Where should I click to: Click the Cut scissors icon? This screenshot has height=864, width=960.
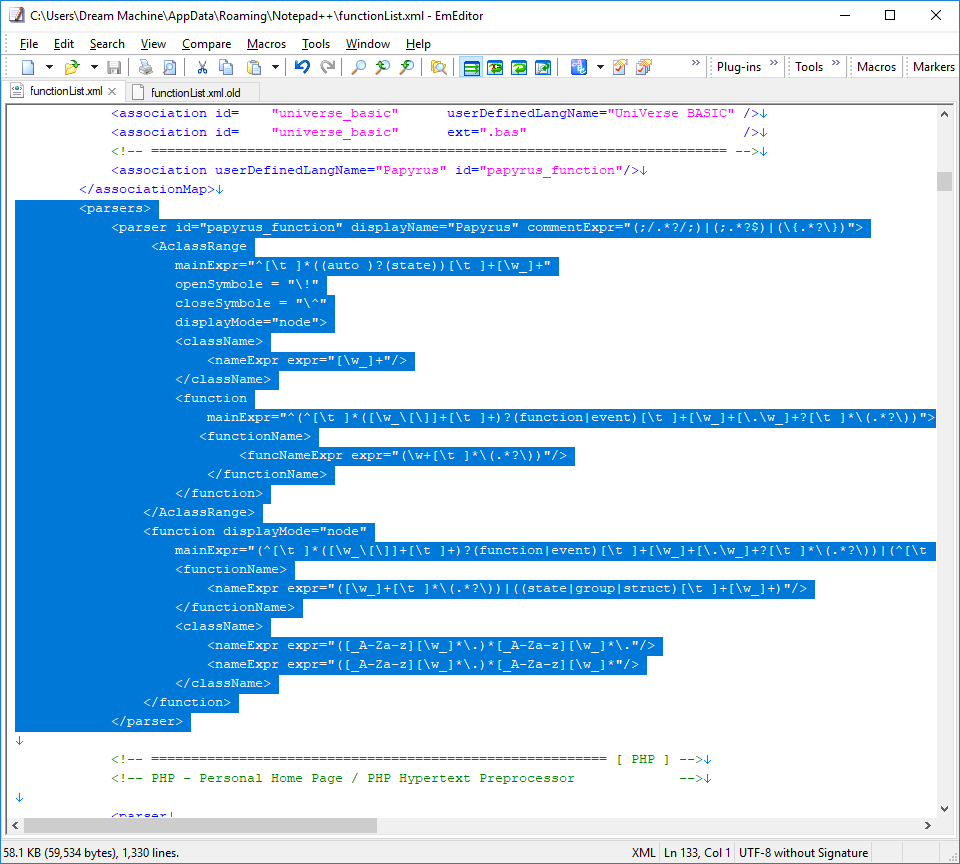tap(202, 67)
